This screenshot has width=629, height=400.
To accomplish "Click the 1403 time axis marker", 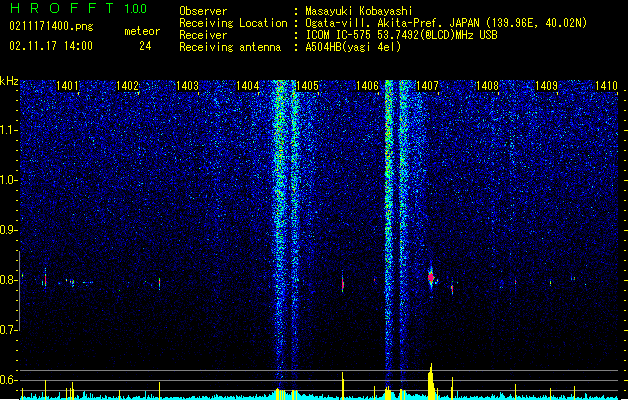I will [x=187, y=86].
